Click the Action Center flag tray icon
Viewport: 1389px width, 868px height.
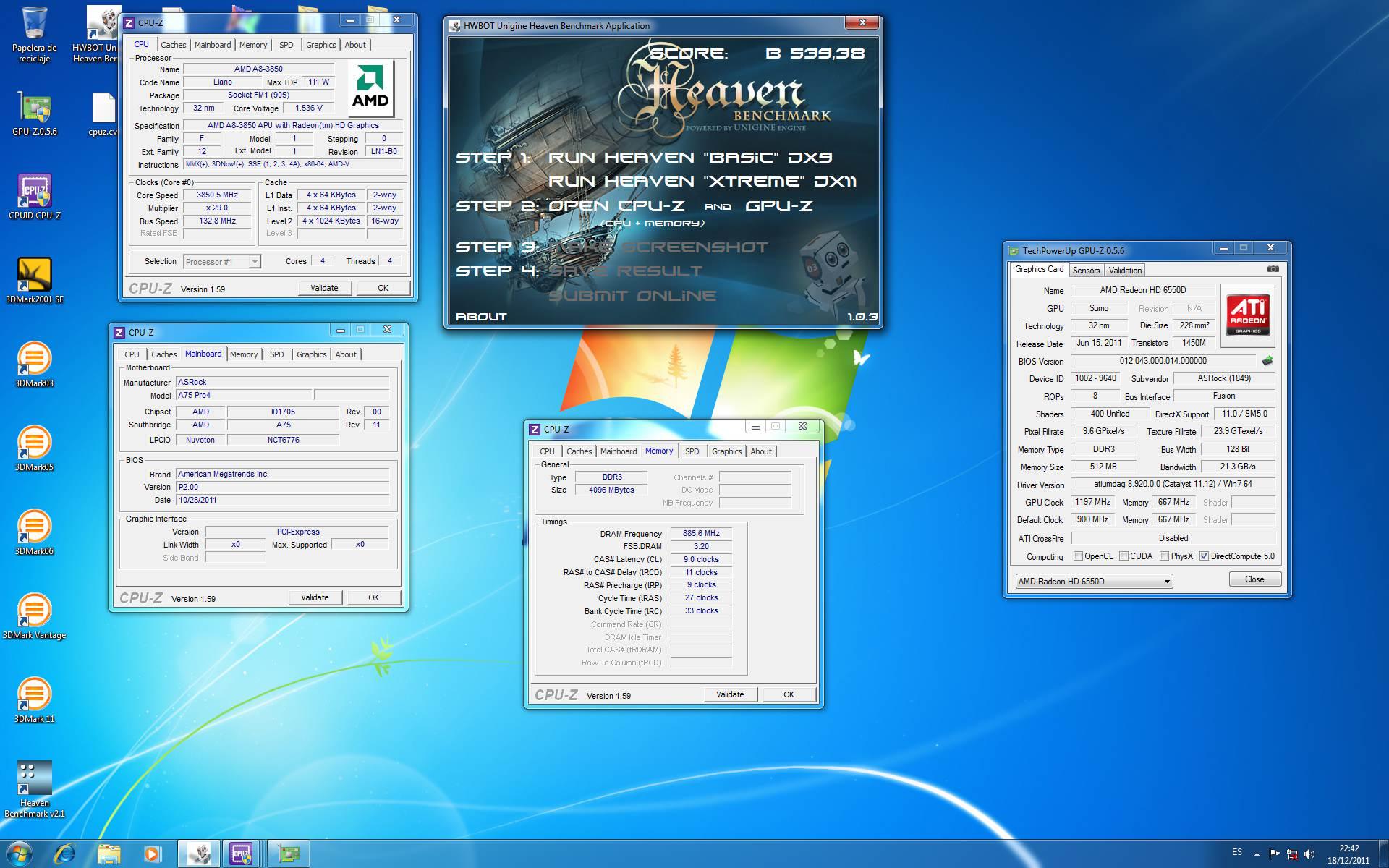pos(1275,854)
